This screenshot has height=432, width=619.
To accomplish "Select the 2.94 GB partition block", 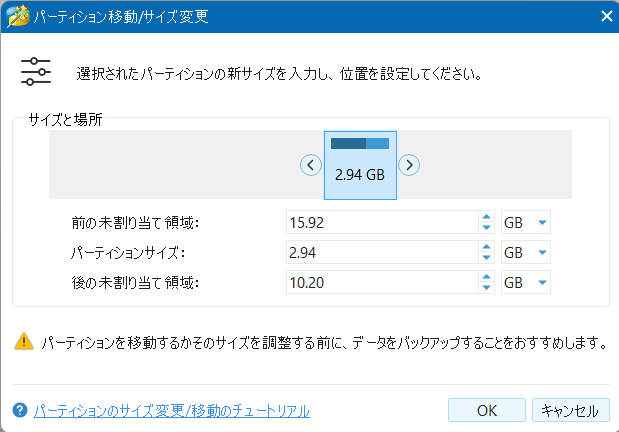I will point(360,165).
